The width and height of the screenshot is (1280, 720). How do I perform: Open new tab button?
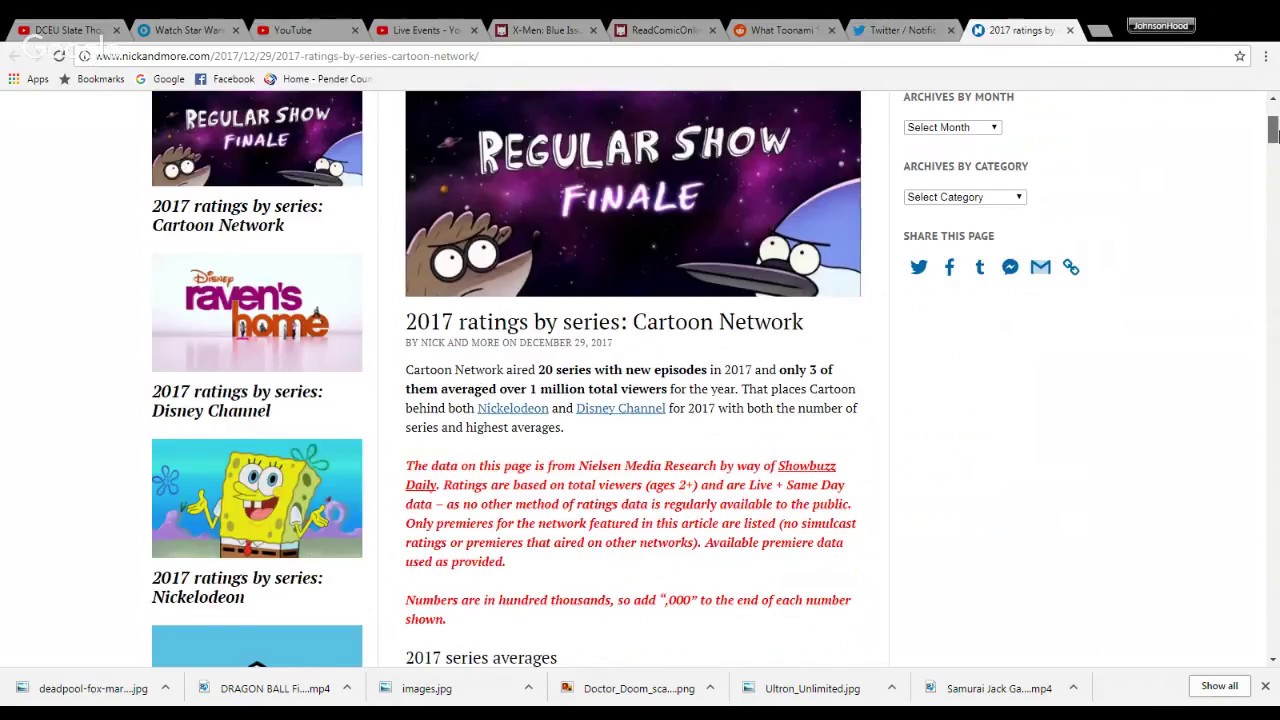pyautogui.click(x=1100, y=31)
